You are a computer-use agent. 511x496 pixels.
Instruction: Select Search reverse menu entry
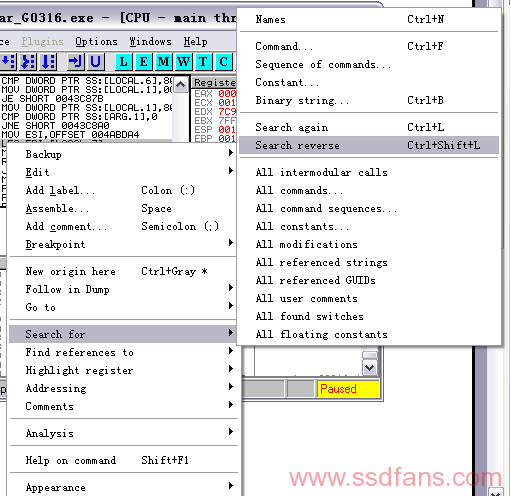(369, 145)
